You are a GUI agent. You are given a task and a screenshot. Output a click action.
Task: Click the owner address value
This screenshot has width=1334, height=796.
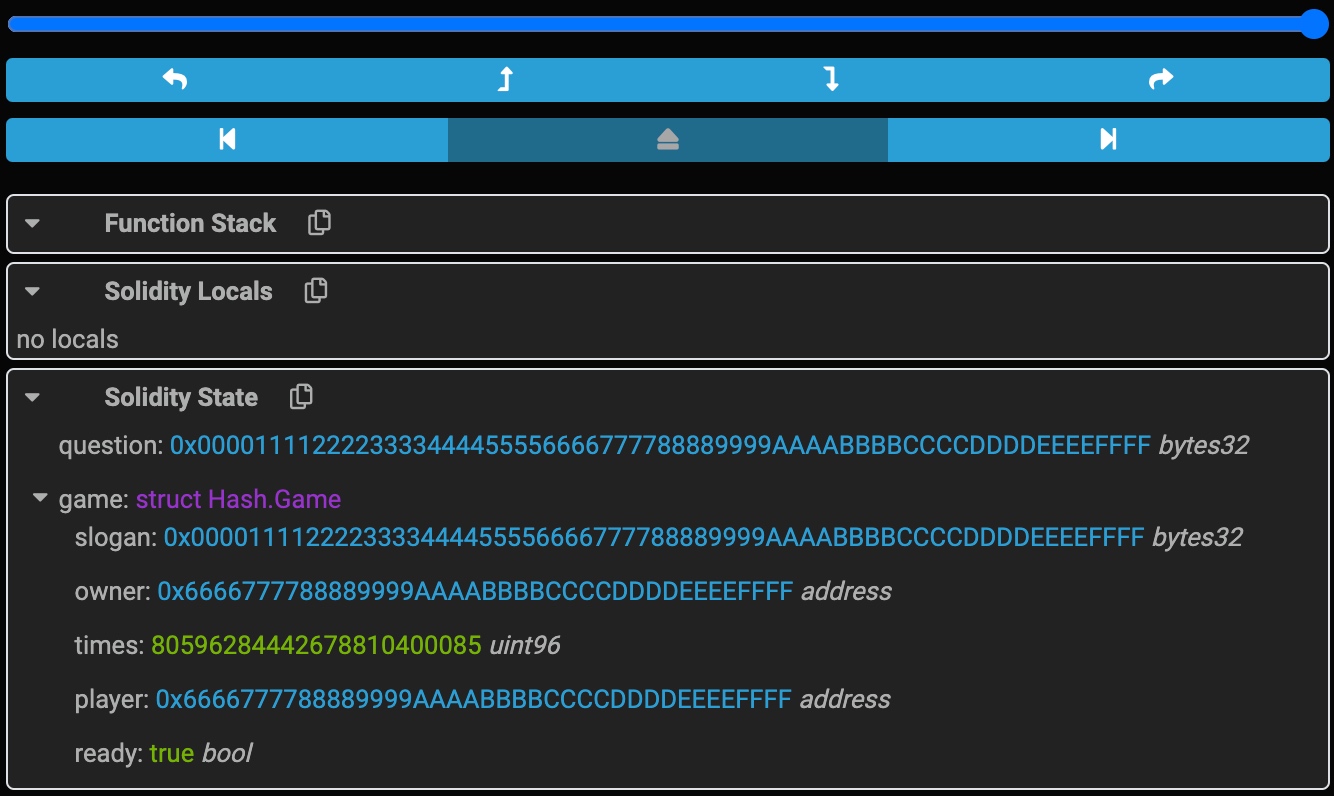click(x=475, y=591)
